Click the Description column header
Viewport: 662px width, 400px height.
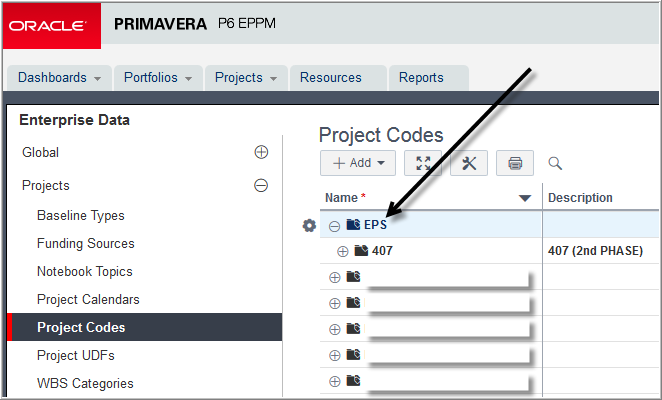tap(580, 198)
